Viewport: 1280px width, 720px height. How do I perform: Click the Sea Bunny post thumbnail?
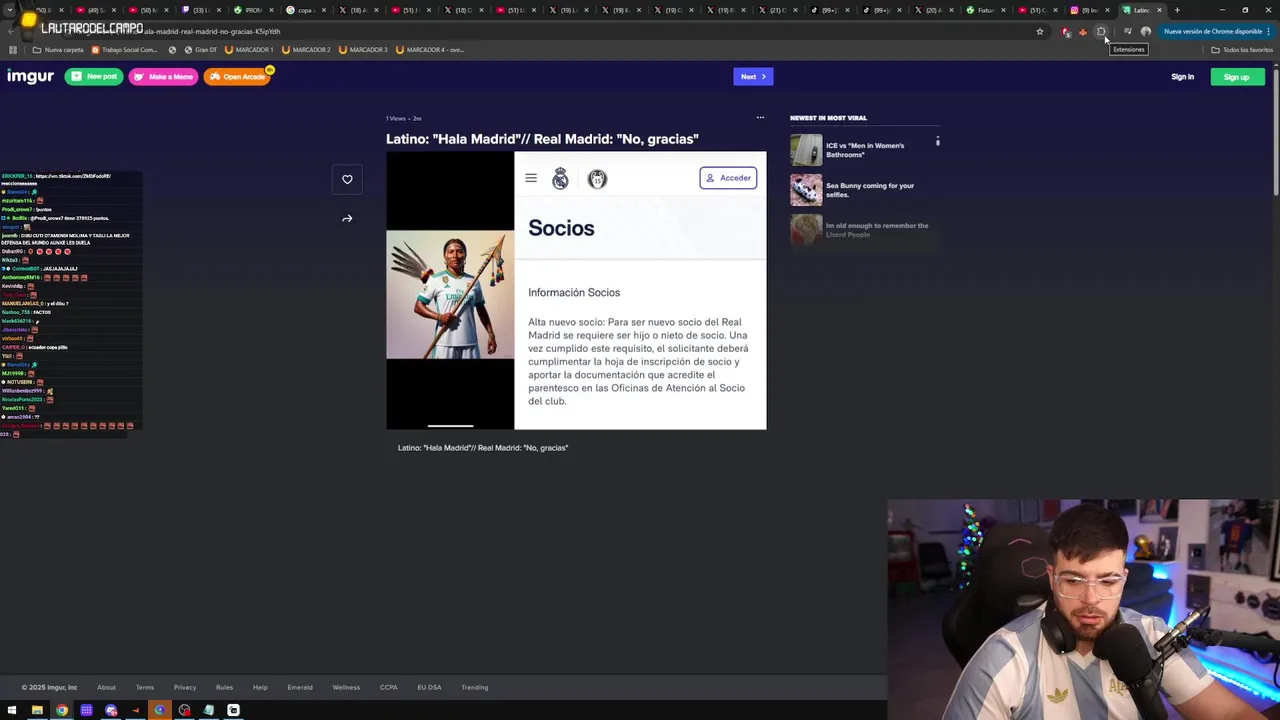coord(806,190)
